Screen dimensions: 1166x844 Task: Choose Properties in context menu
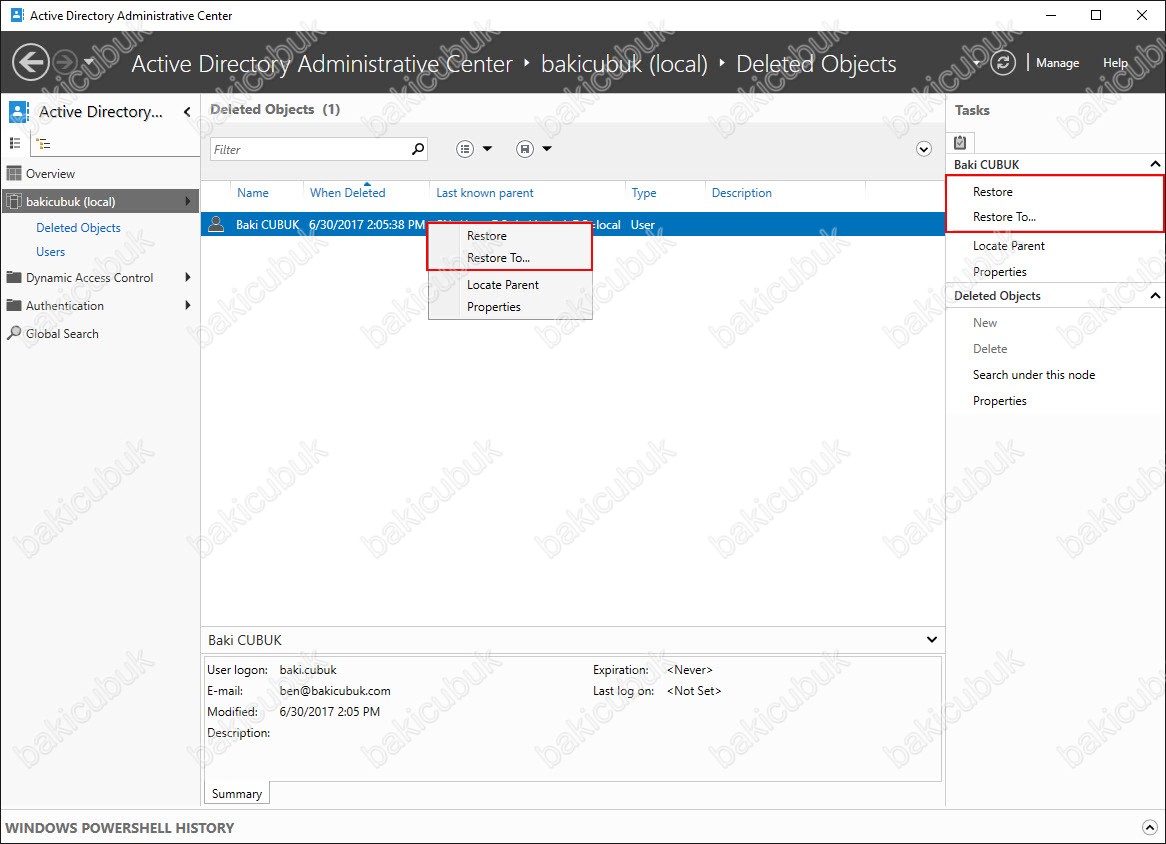pyautogui.click(x=494, y=307)
